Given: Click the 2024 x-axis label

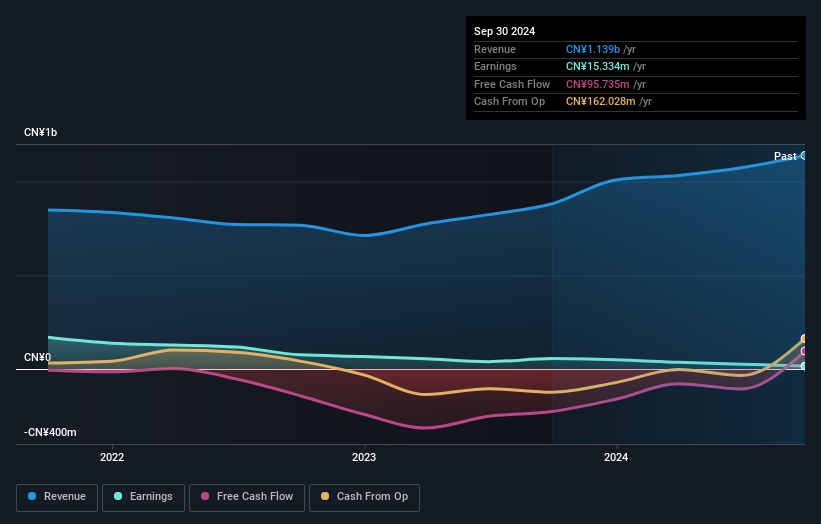Looking at the screenshot, I should point(616,457).
